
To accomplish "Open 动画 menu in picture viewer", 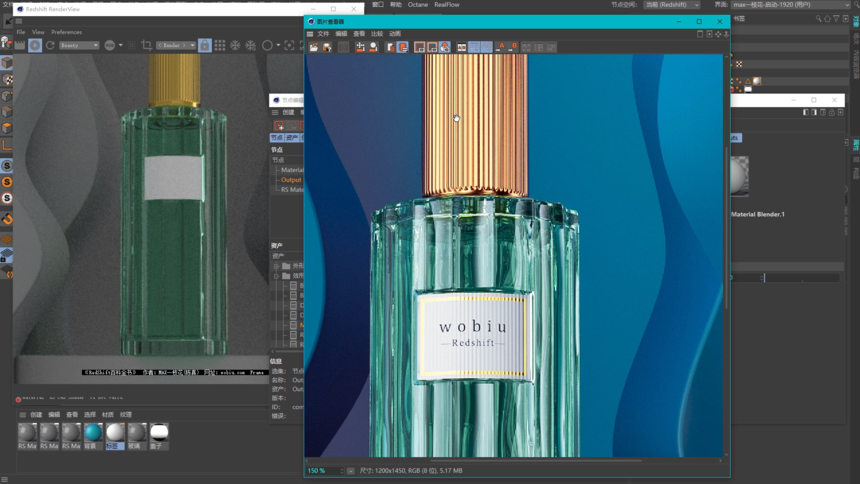I will 395,33.
